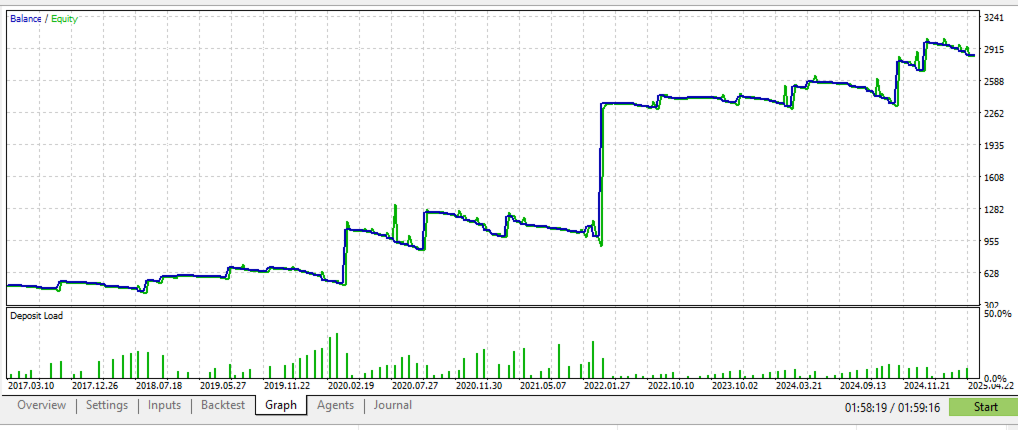Click the 2262 axis value
The image size is (1018, 430).
point(996,114)
